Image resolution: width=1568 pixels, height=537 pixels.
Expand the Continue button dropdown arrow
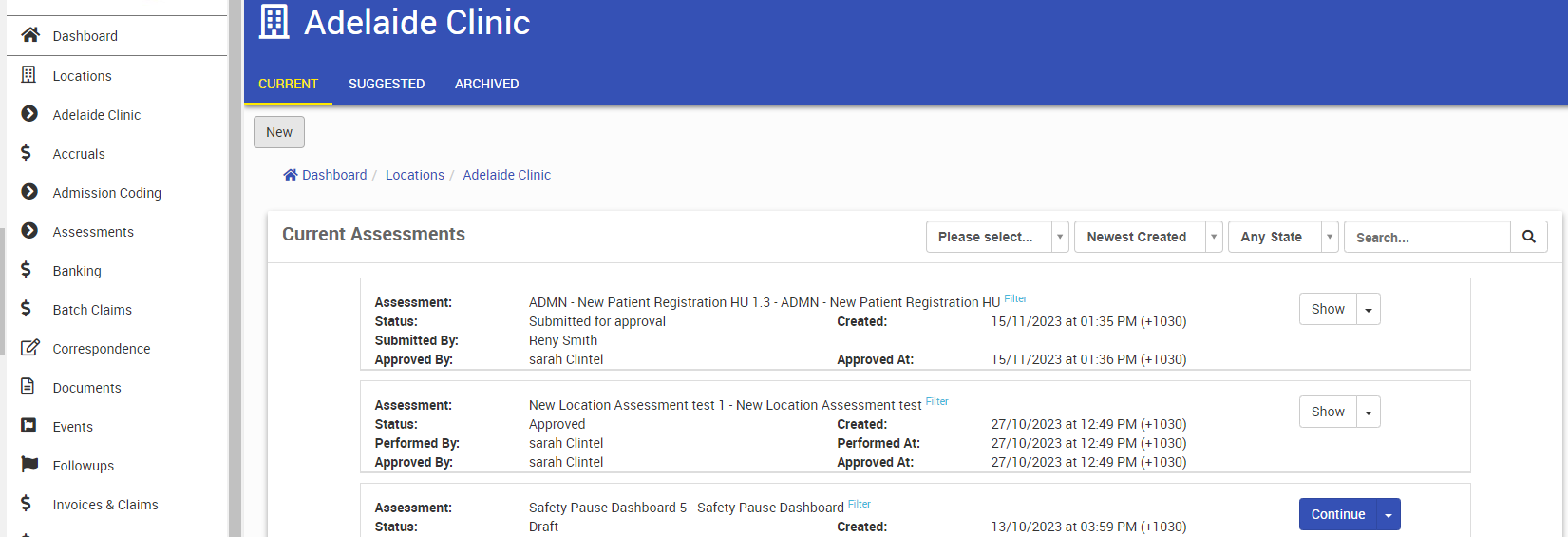pos(1389,514)
